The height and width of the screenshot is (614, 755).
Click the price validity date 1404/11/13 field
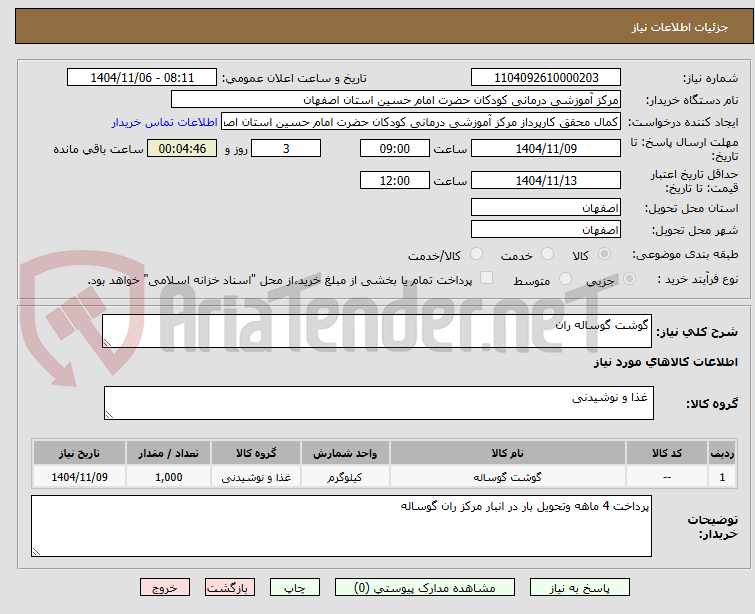pos(546,181)
